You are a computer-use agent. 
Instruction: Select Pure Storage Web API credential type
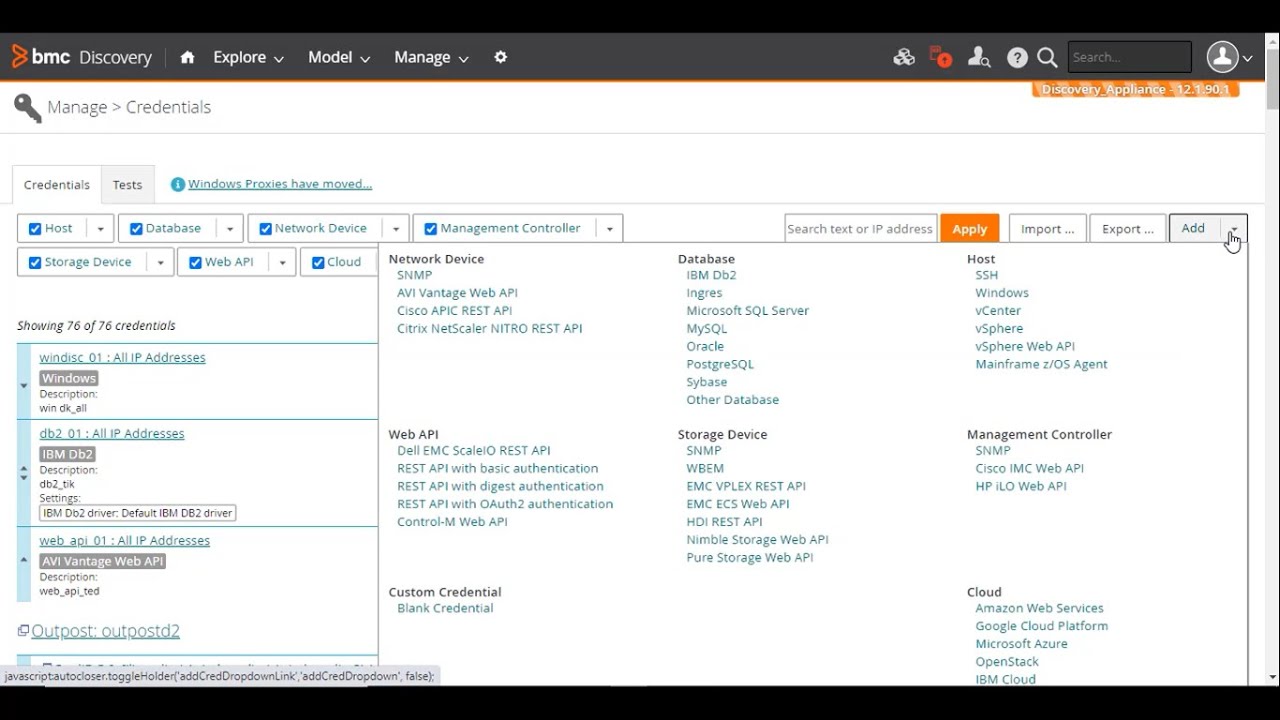click(750, 557)
